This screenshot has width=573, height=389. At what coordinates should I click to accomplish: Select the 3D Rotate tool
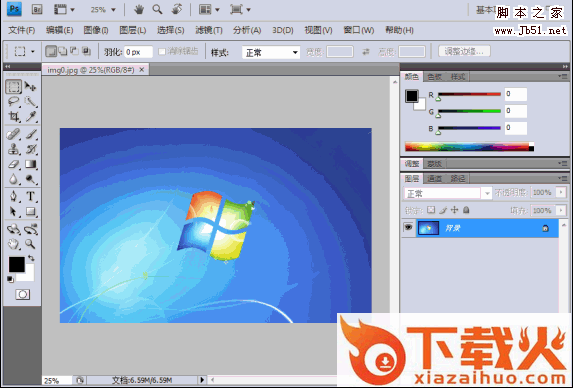click(14, 229)
